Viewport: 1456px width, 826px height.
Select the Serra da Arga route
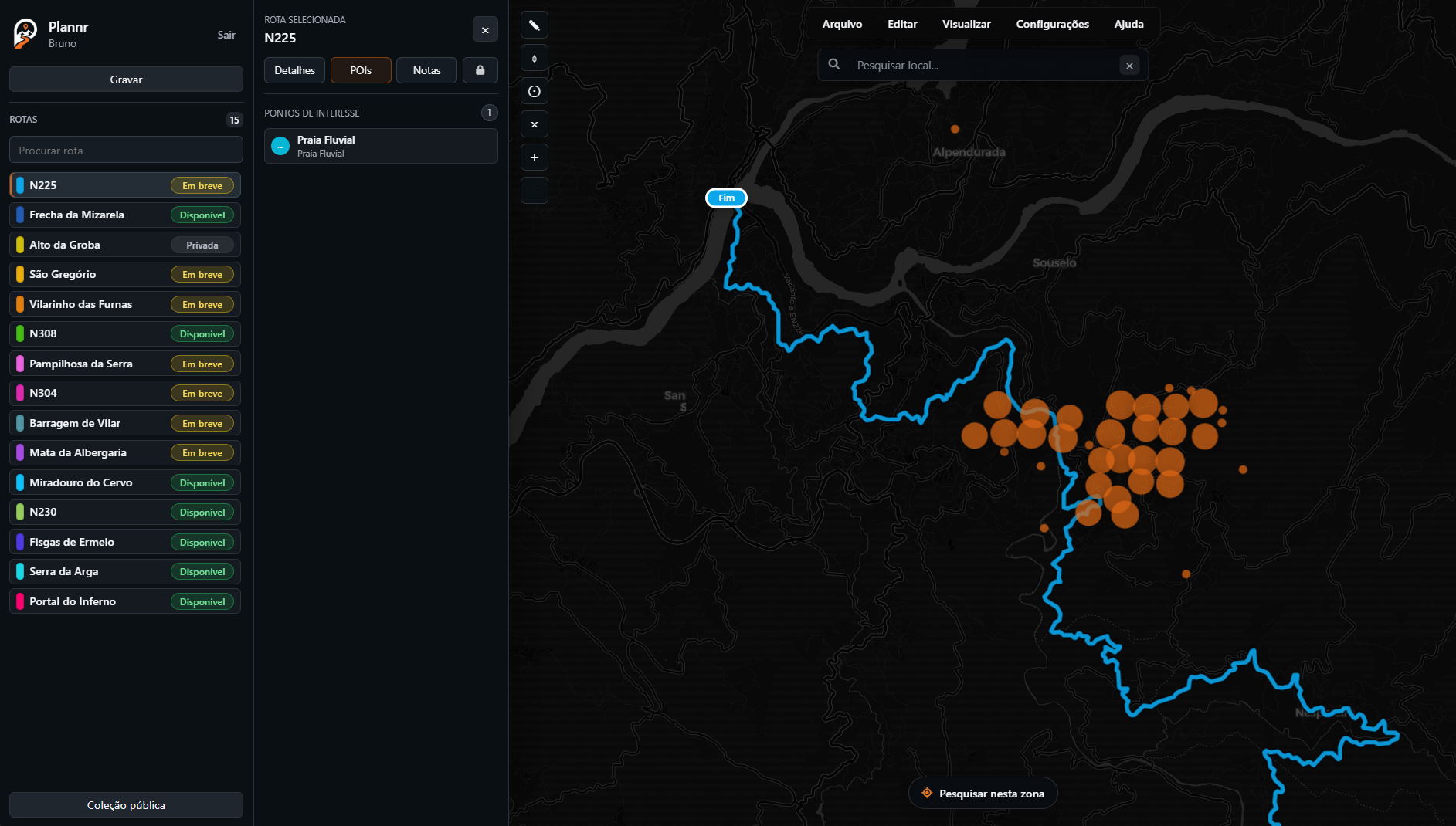click(125, 572)
